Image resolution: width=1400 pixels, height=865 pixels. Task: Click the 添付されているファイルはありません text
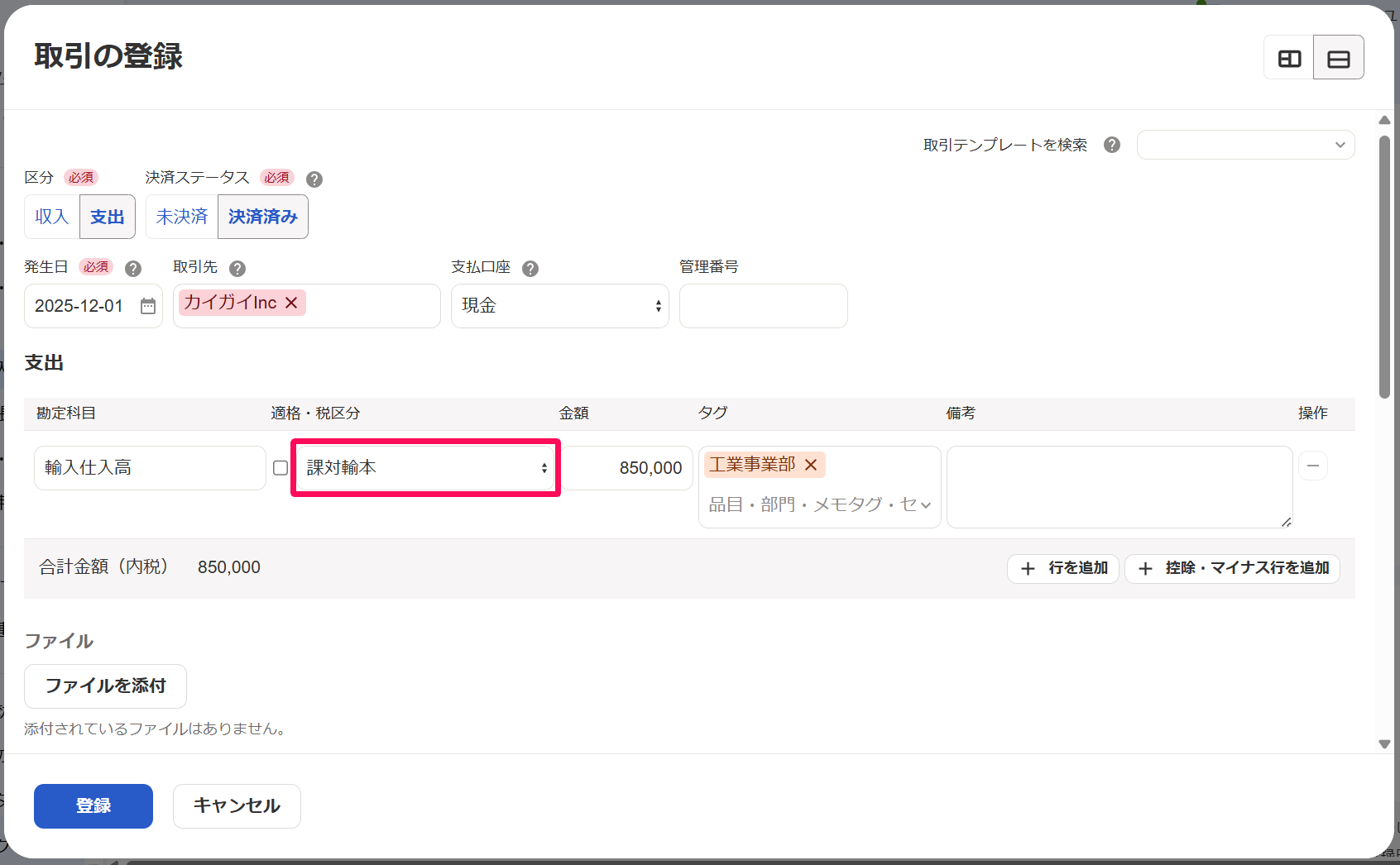155,729
